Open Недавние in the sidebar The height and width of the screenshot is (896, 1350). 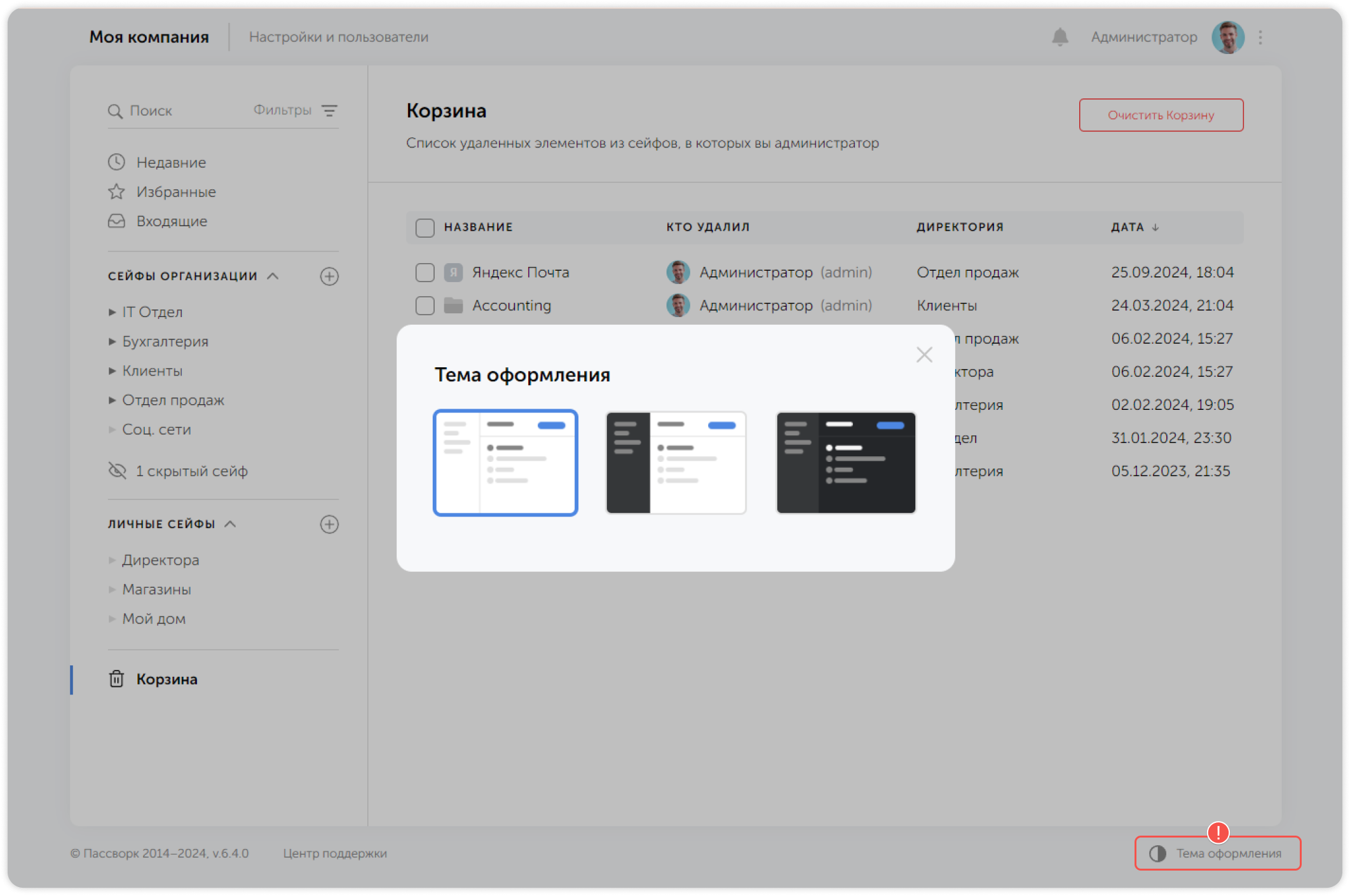point(170,163)
